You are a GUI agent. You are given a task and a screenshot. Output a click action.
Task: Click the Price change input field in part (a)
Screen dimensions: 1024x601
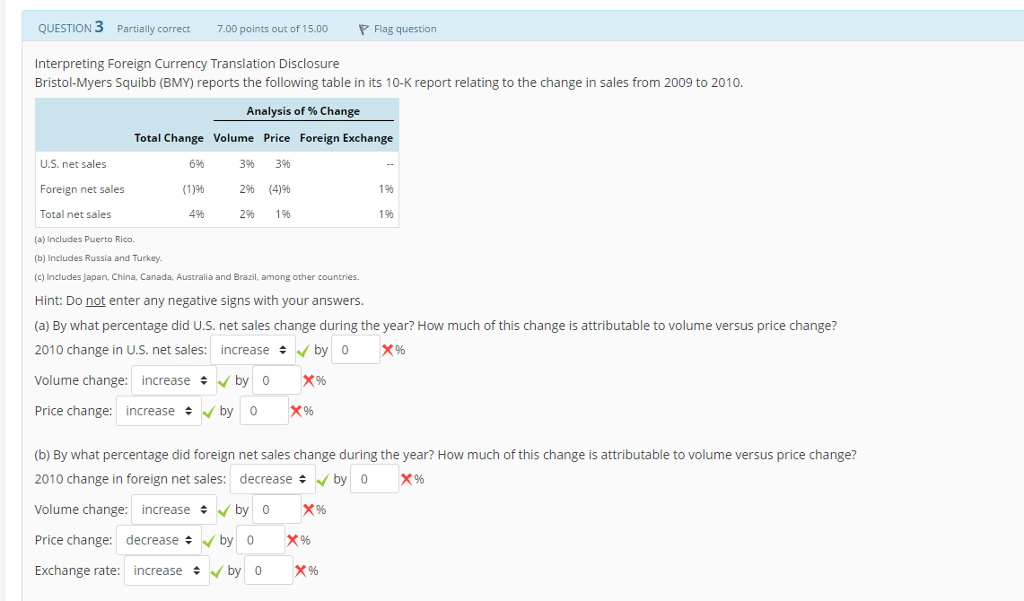pyautogui.click(x=264, y=410)
